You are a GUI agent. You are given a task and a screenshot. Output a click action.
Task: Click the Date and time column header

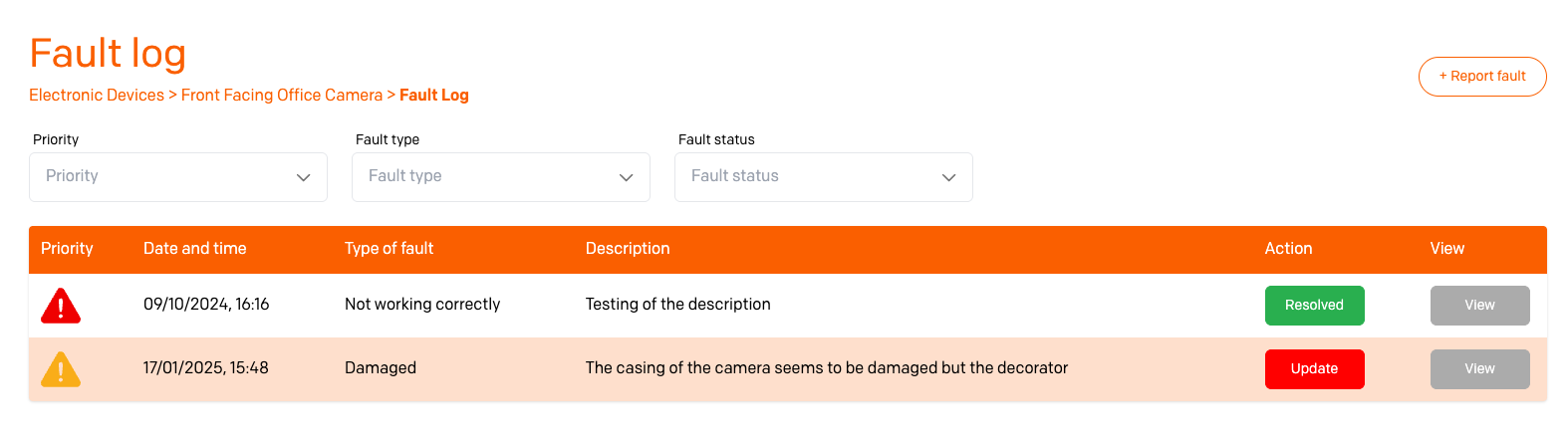pos(195,249)
